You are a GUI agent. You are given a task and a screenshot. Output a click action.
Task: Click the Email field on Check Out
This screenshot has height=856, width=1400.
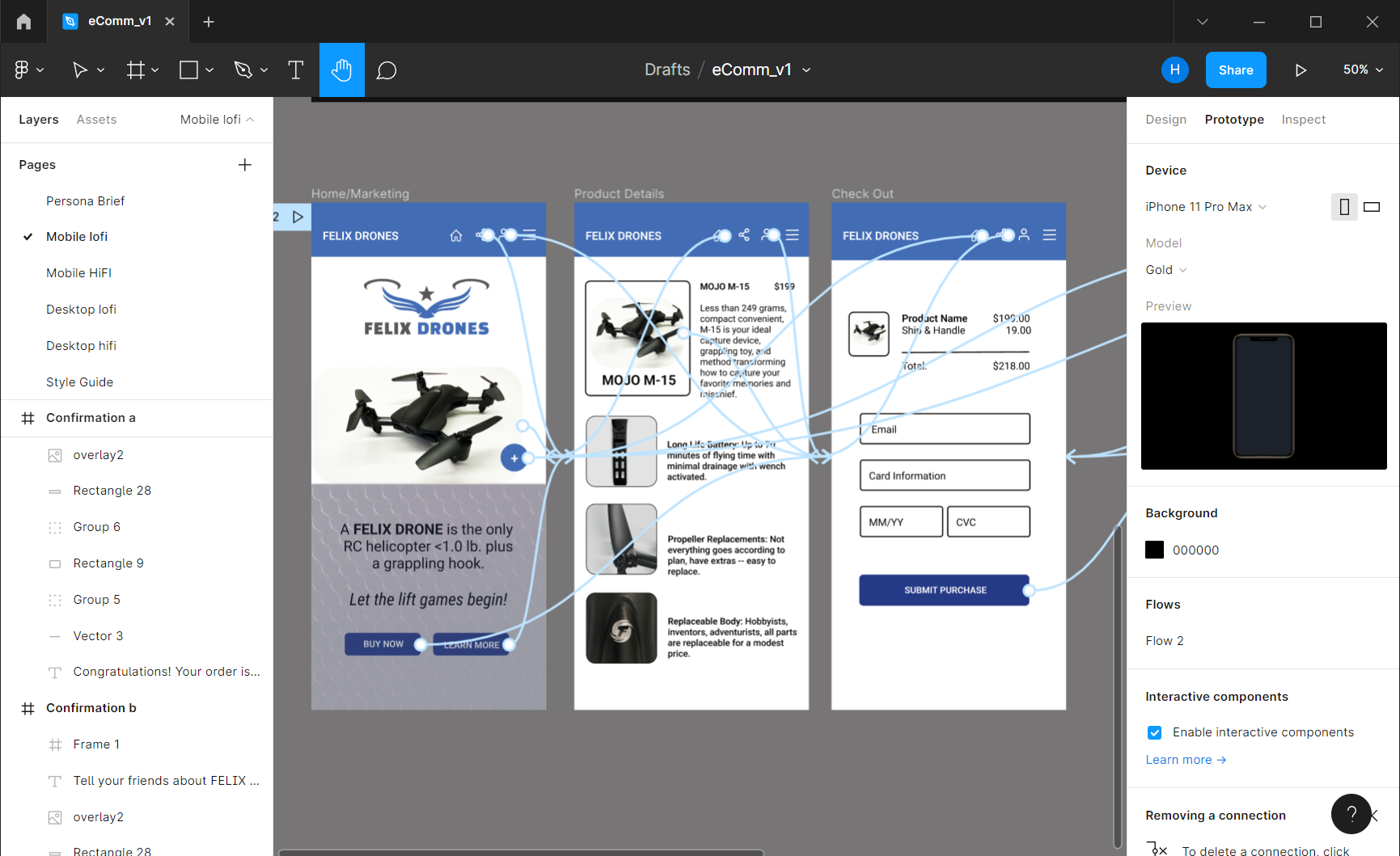coord(945,429)
